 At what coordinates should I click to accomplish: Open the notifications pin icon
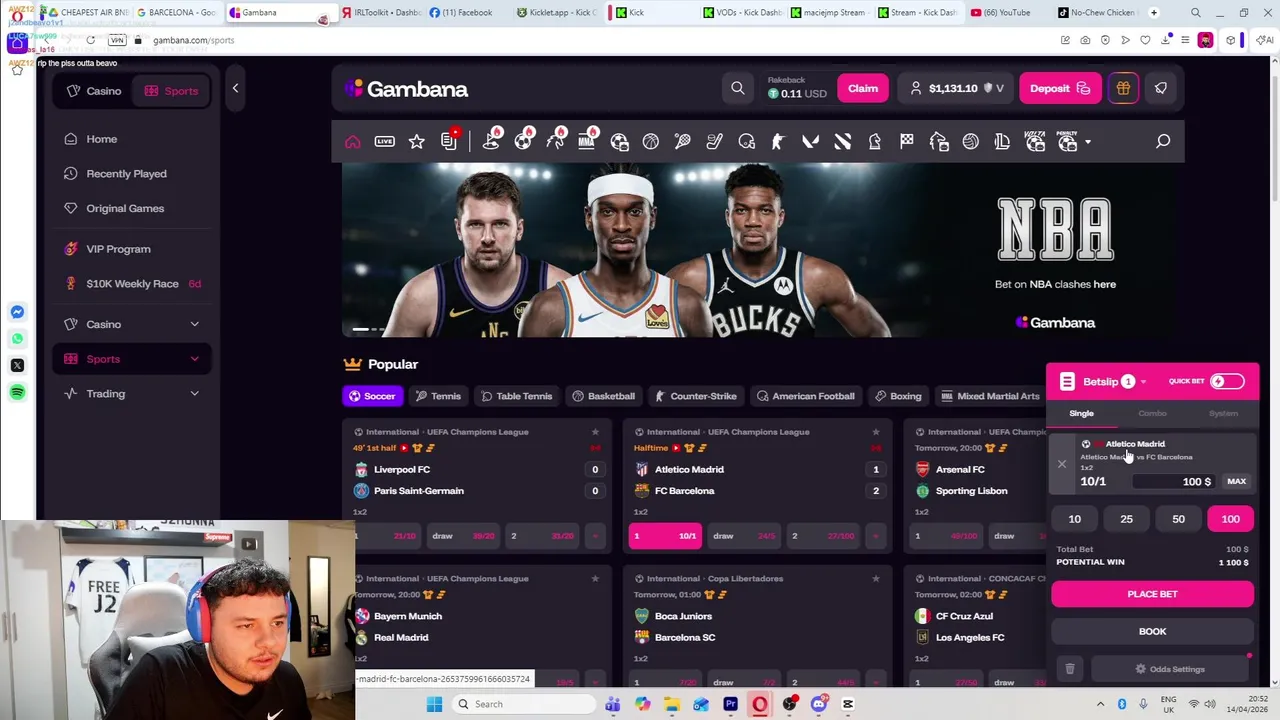(1161, 88)
